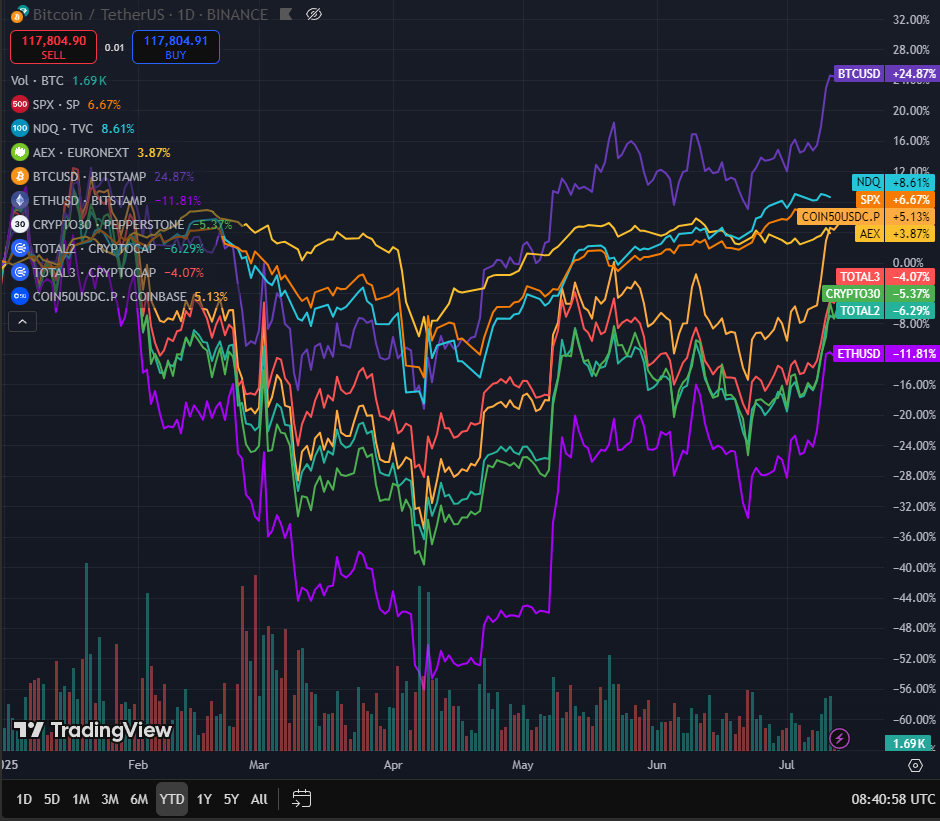
Task: Open the go-to-date calendar icon
Action: [x=302, y=799]
